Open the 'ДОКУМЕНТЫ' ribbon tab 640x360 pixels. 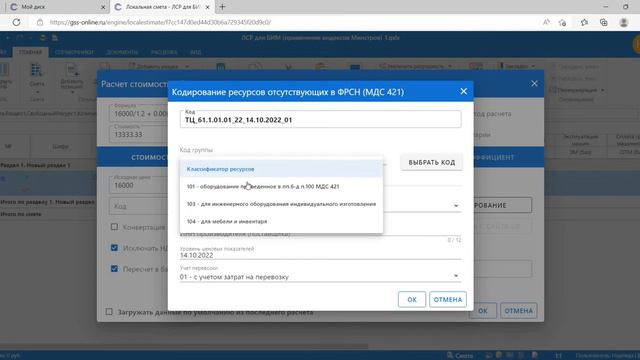click(x=122, y=52)
